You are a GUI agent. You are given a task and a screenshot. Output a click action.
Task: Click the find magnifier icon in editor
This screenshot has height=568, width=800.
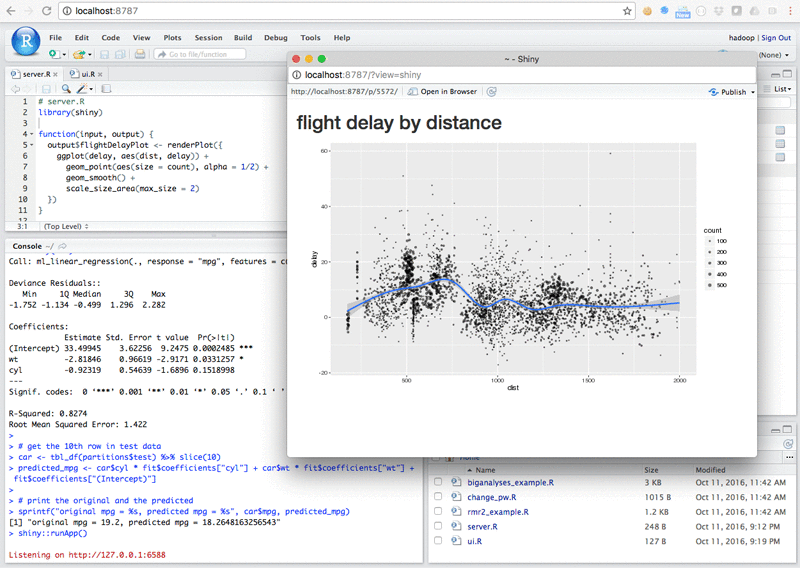tap(66, 89)
